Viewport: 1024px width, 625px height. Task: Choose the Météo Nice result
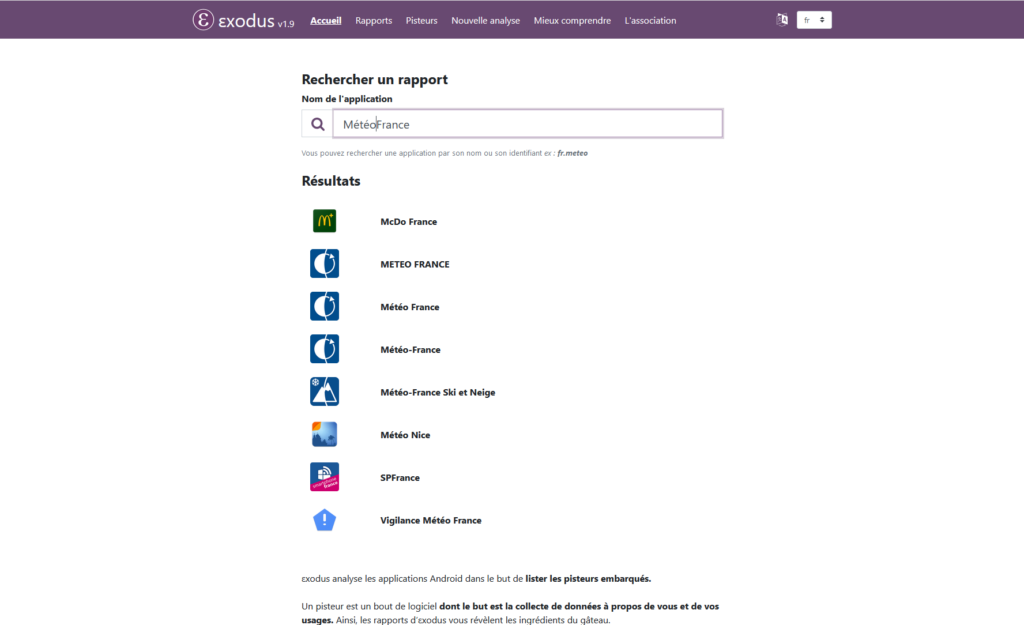(x=405, y=435)
